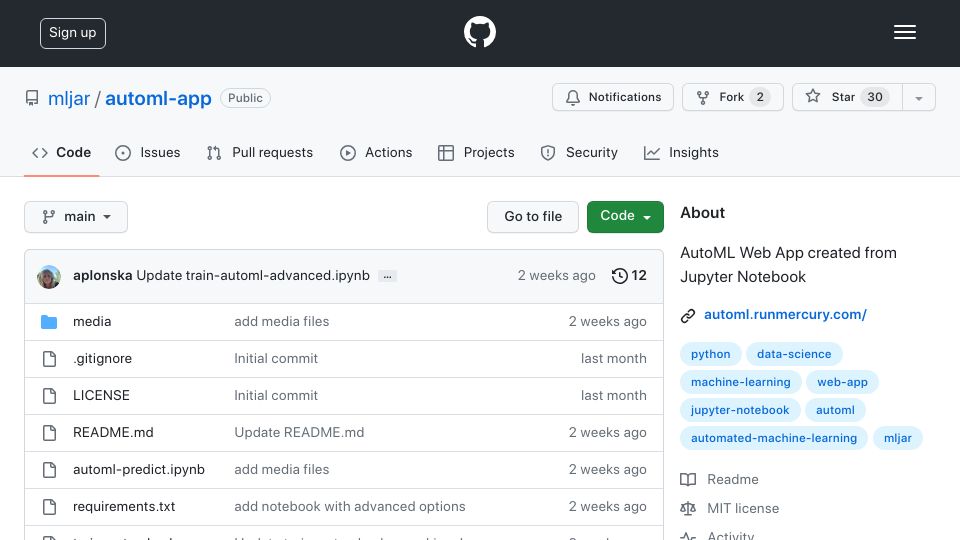Click the .gitignore file icon
This screenshot has height=540, width=960.
tap(50, 359)
